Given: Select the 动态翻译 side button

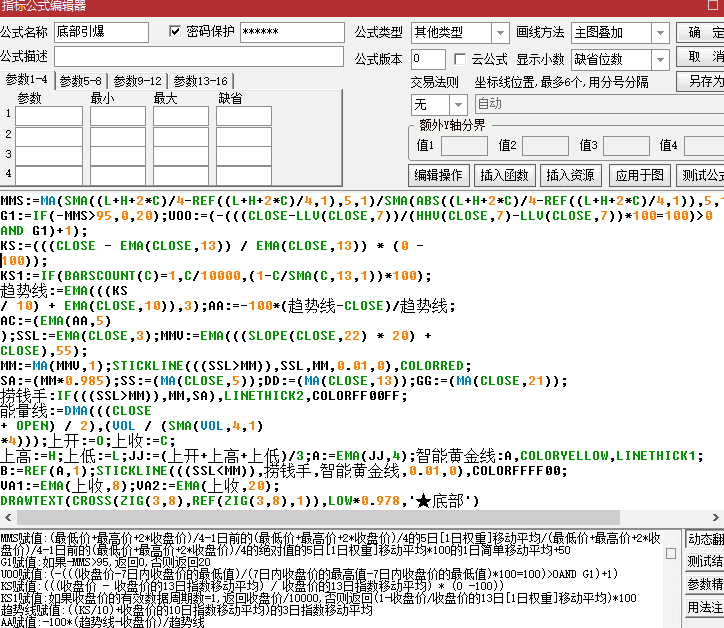Looking at the screenshot, I should [704, 539].
